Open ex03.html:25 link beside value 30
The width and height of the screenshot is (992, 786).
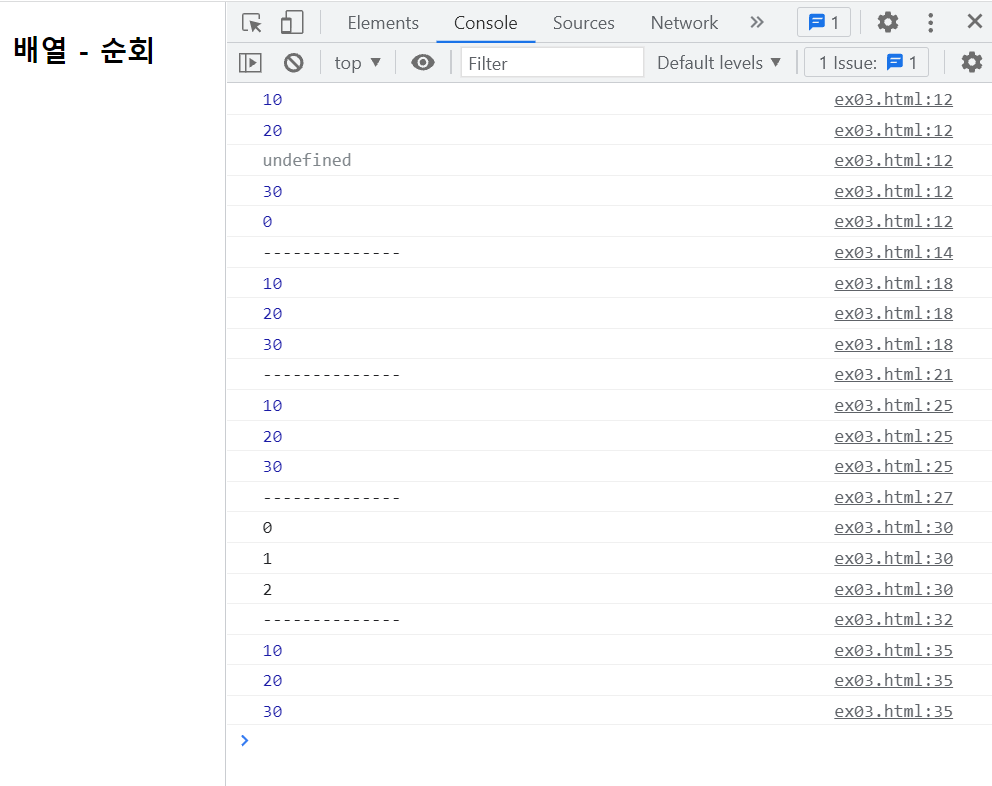(893, 466)
